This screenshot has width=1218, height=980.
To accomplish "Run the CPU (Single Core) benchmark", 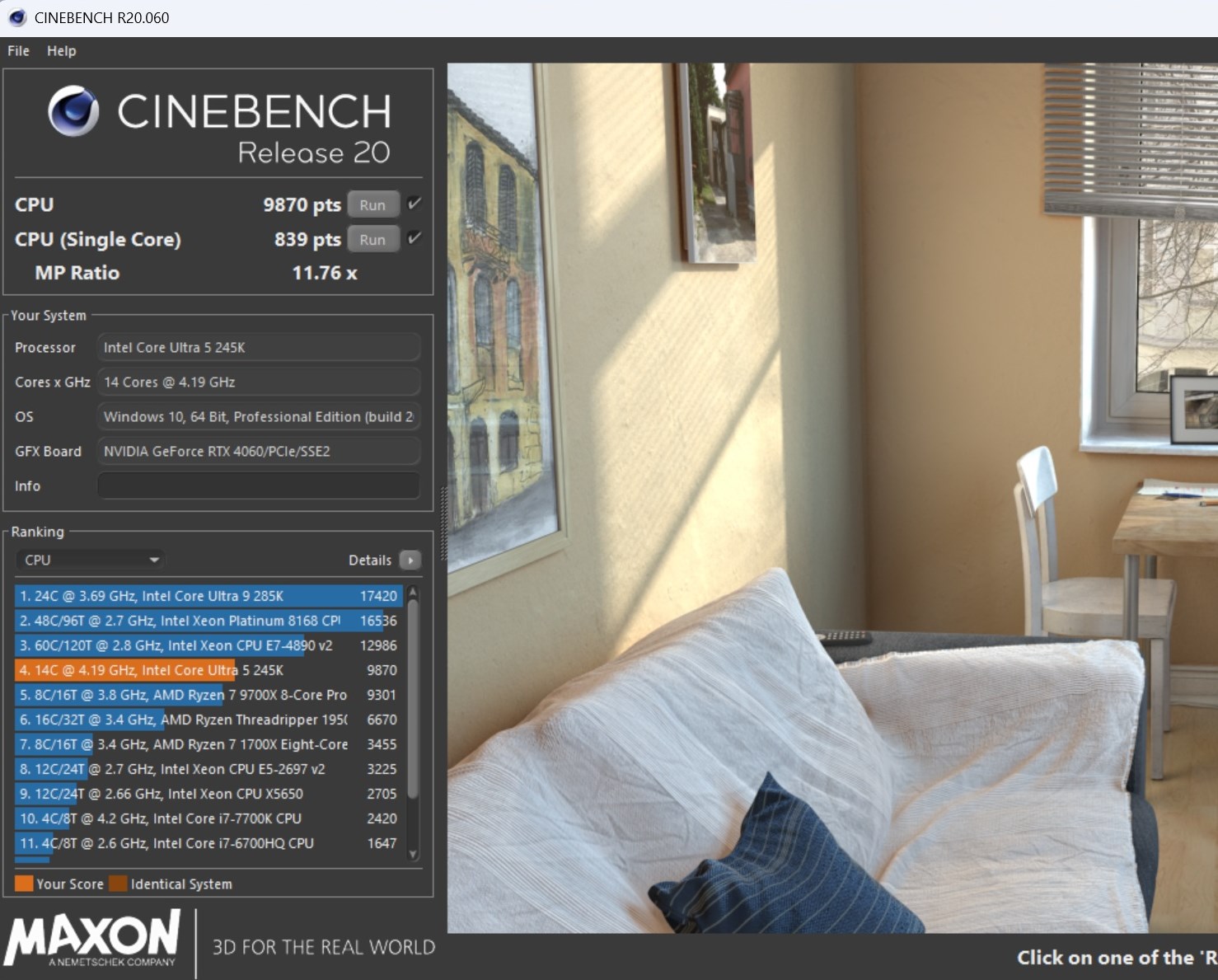I will pyautogui.click(x=372, y=239).
